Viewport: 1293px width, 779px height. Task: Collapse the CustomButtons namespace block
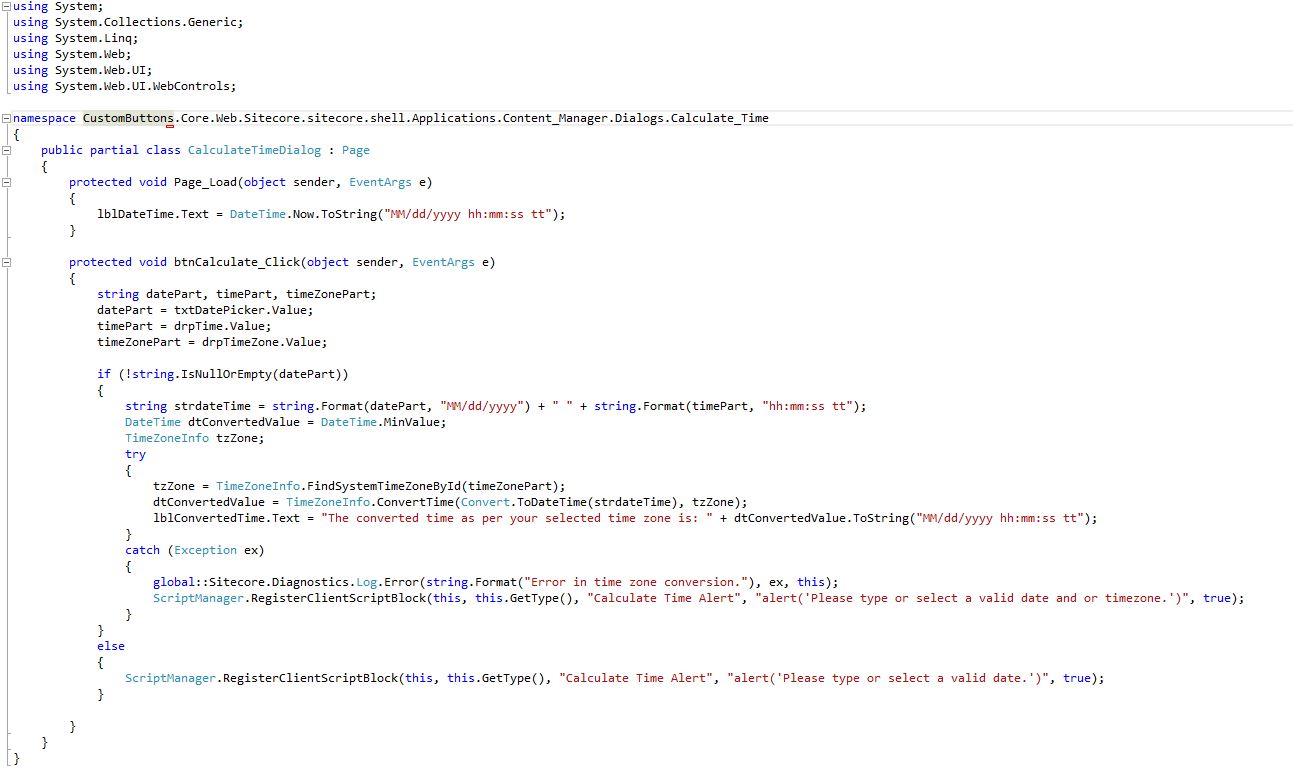point(7,118)
